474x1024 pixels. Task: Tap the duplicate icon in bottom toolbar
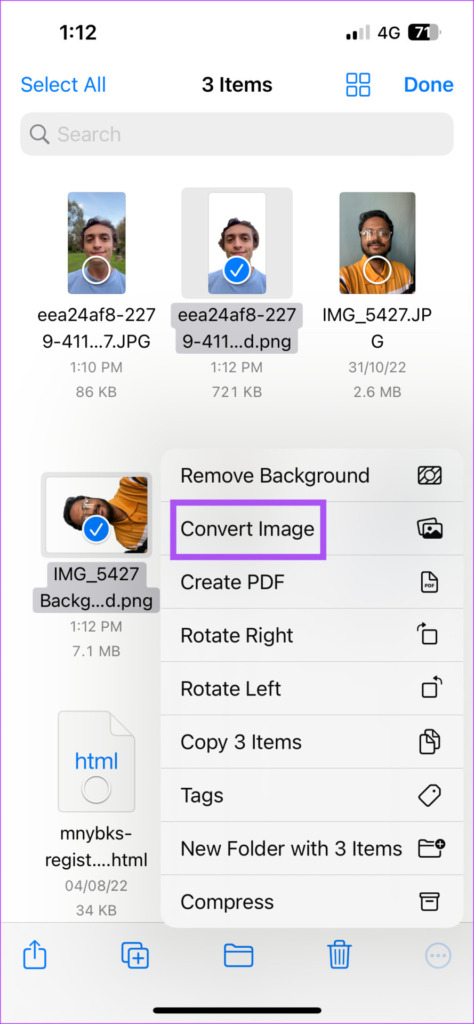click(x=135, y=956)
